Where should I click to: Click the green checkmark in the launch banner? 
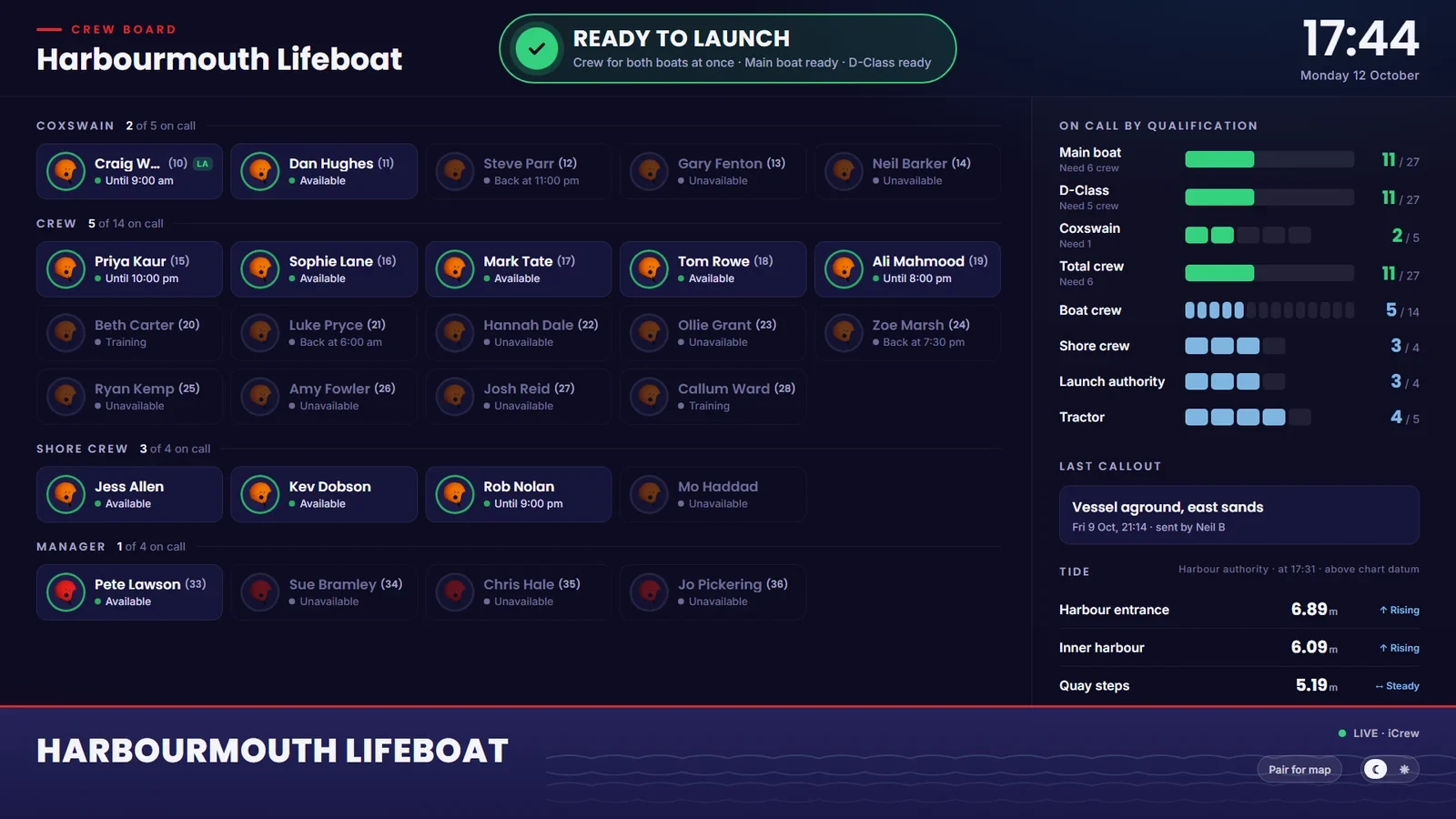click(x=537, y=49)
